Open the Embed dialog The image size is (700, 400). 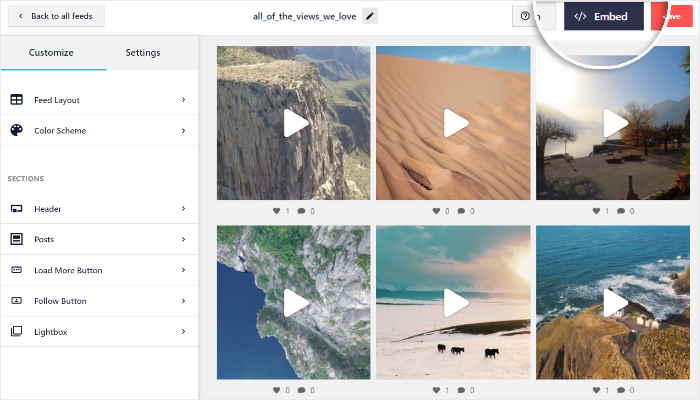coord(604,17)
